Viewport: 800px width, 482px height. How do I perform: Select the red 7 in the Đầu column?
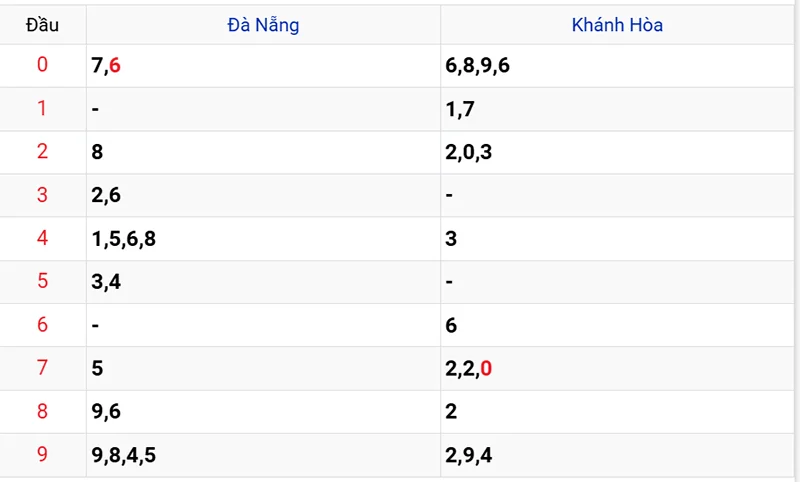click(42, 368)
